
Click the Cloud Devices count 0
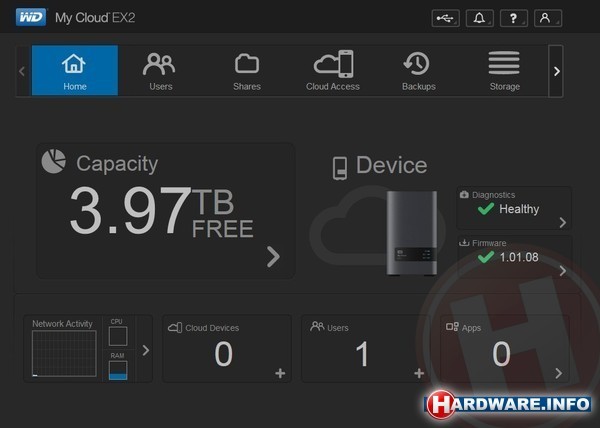click(223, 354)
